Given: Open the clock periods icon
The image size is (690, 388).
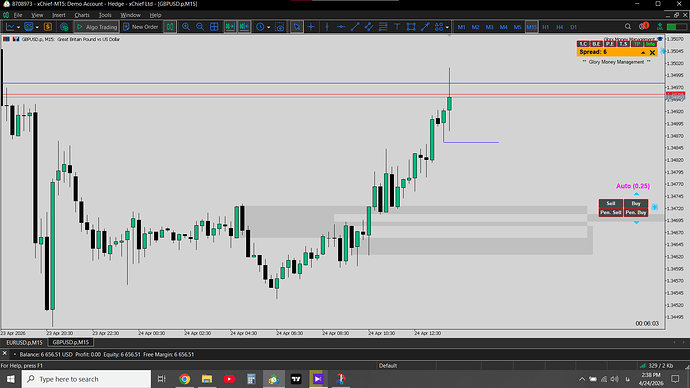Looking at the screenshot, I should [260, 27].
